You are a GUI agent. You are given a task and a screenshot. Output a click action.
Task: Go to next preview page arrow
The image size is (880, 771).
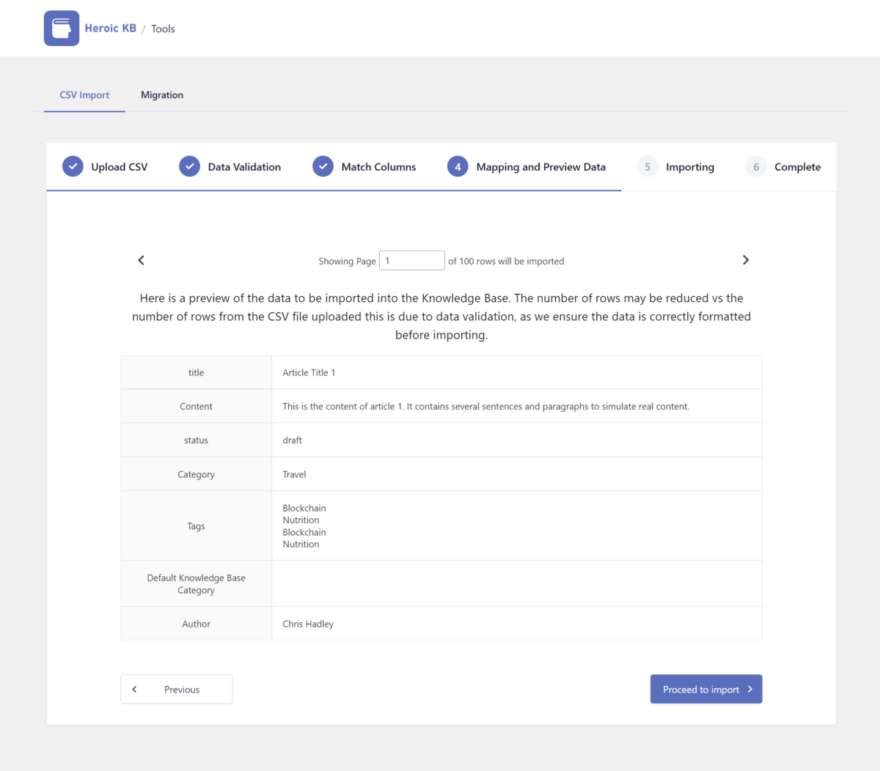pos(745,260)
